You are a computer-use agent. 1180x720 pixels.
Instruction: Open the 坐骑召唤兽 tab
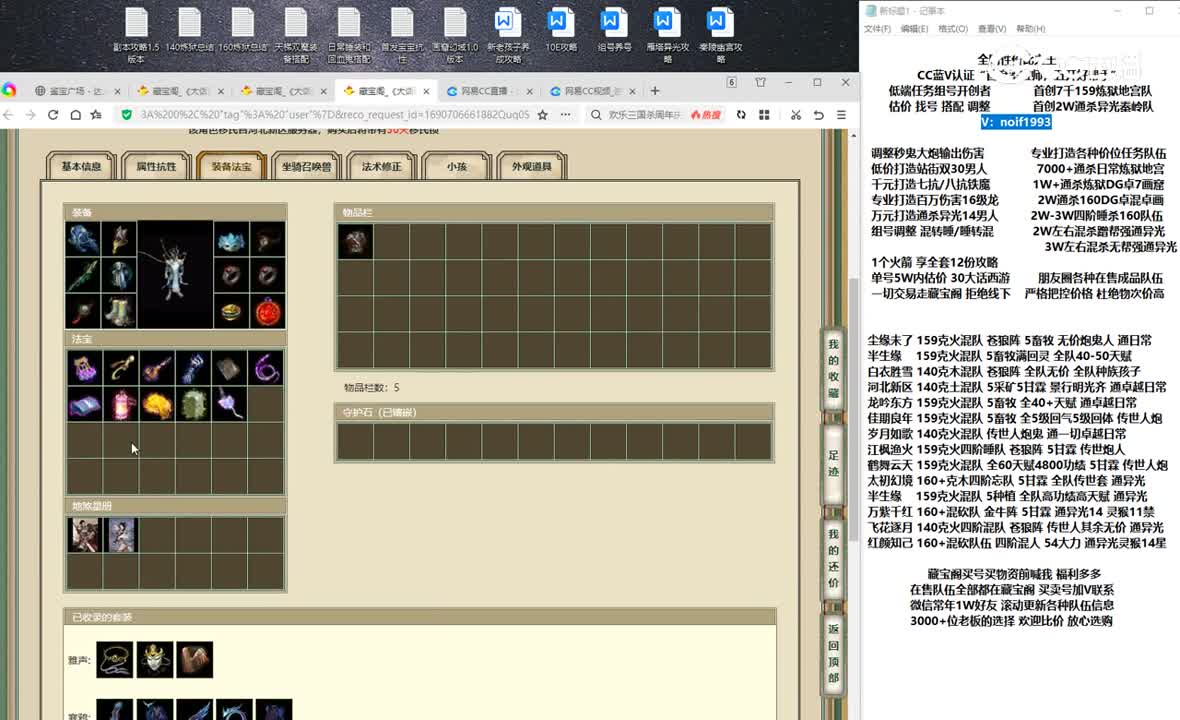click(306, 166)
